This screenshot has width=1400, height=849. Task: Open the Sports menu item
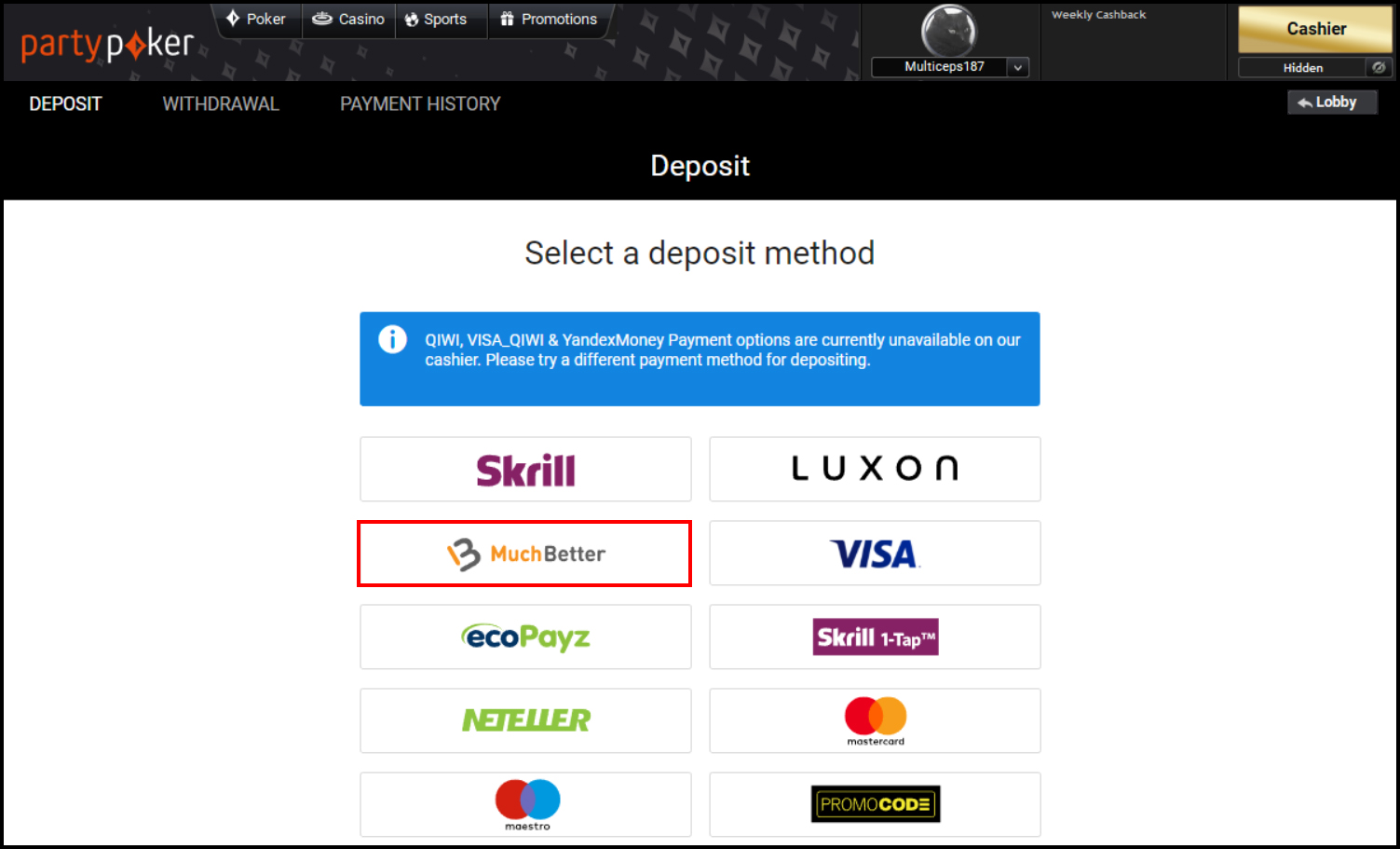click(436, 19)
